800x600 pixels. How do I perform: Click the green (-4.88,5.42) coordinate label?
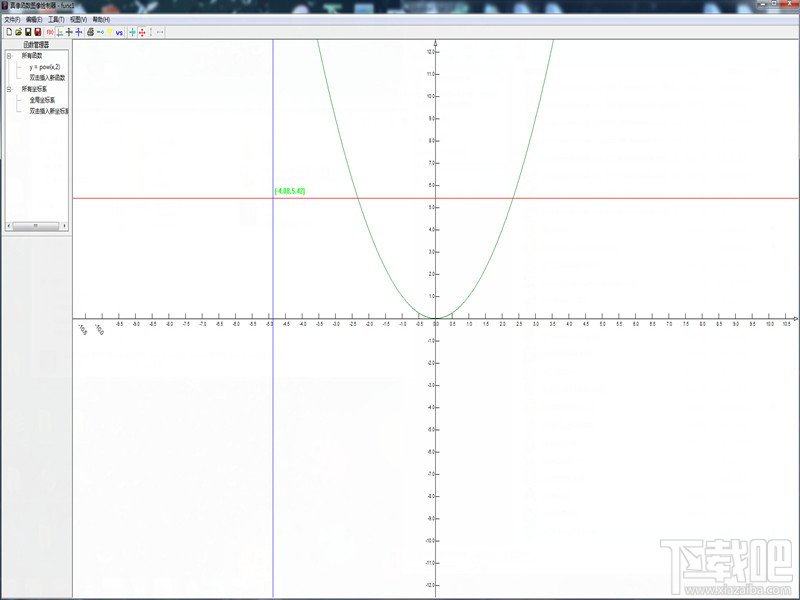point(289,190)
